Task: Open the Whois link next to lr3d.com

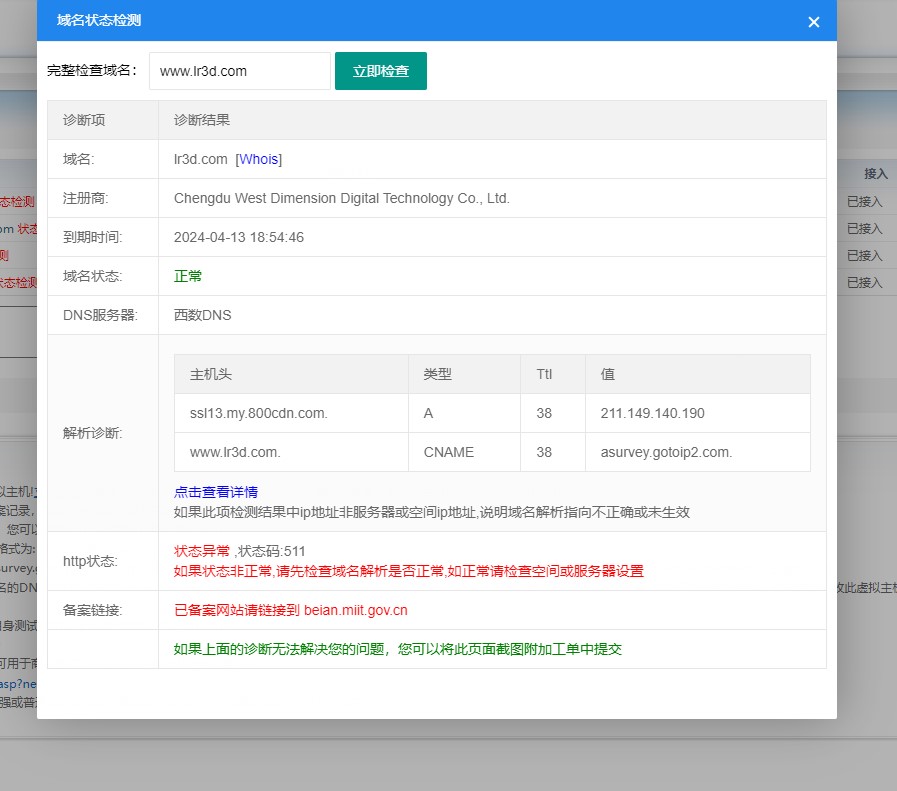Action: (x=259, y=159)
